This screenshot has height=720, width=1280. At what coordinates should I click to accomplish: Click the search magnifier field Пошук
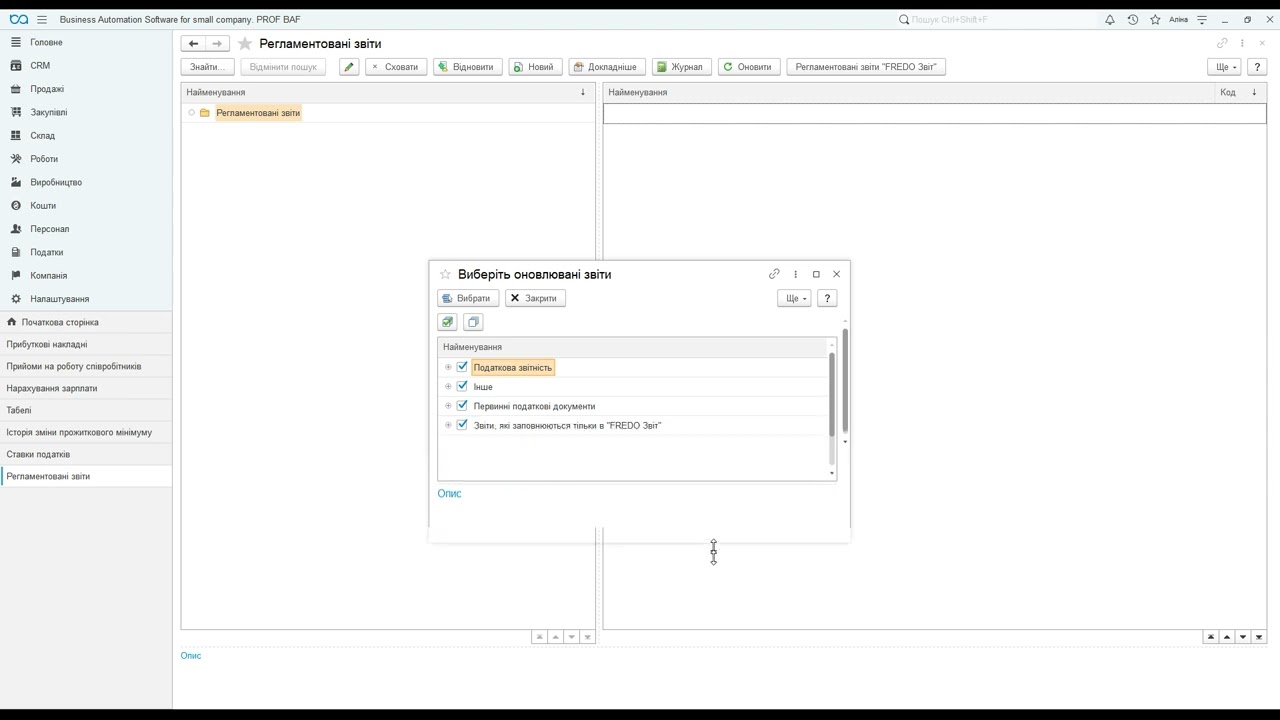[x=995, y=19]
